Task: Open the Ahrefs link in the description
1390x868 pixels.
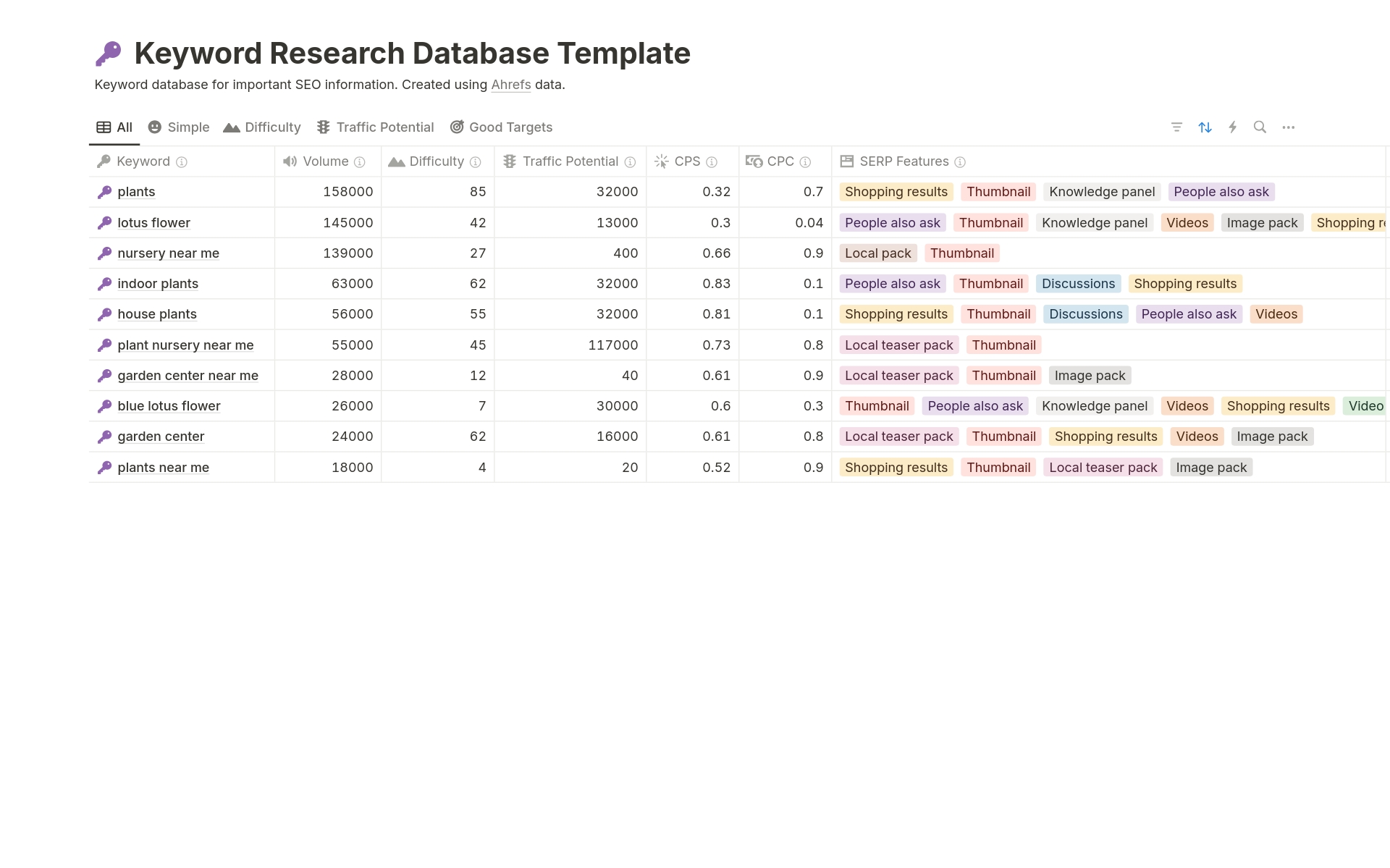Action: pyautogui.click(x=510, y=85)
